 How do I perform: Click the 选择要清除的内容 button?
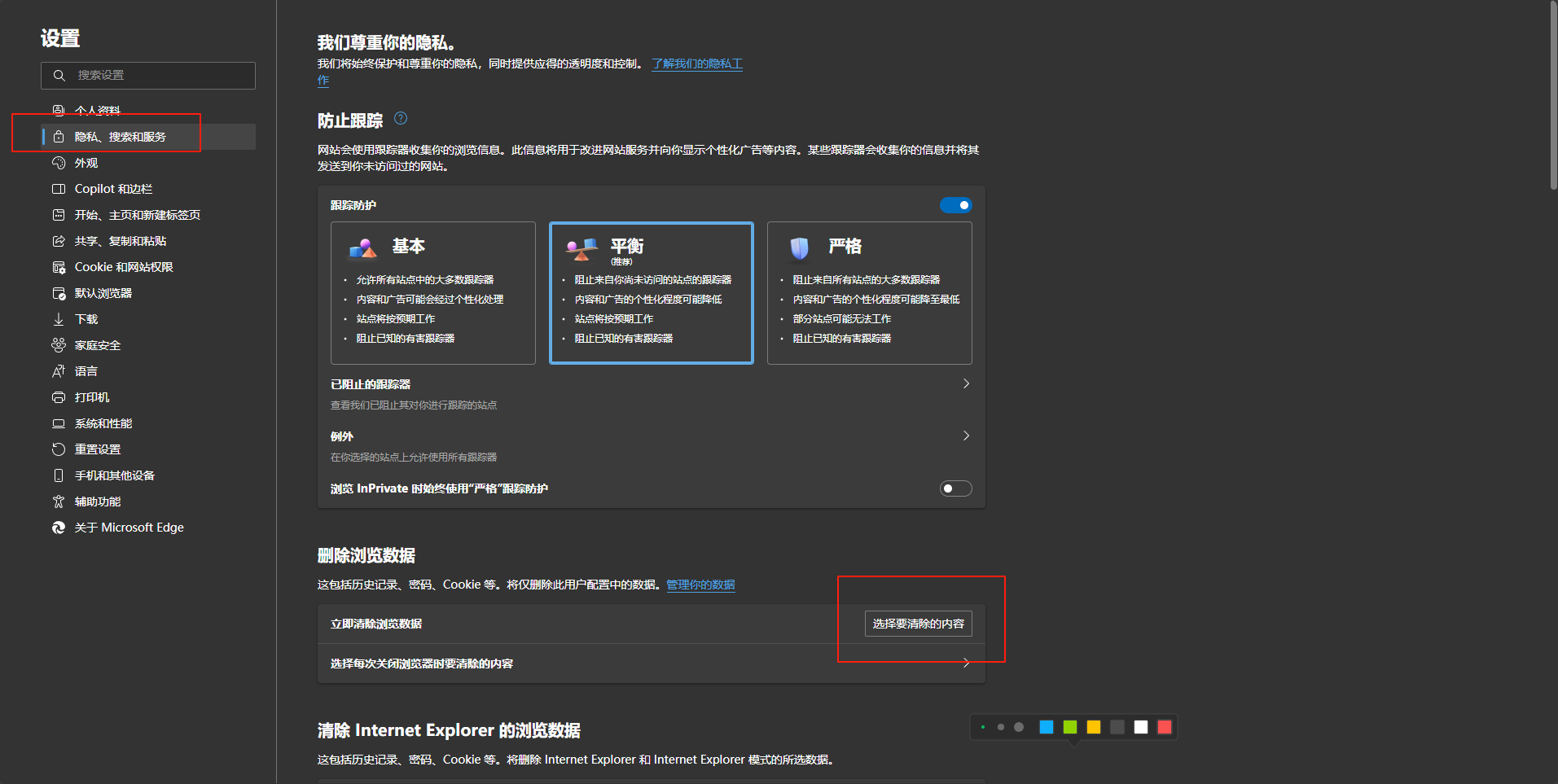(919, 624)
